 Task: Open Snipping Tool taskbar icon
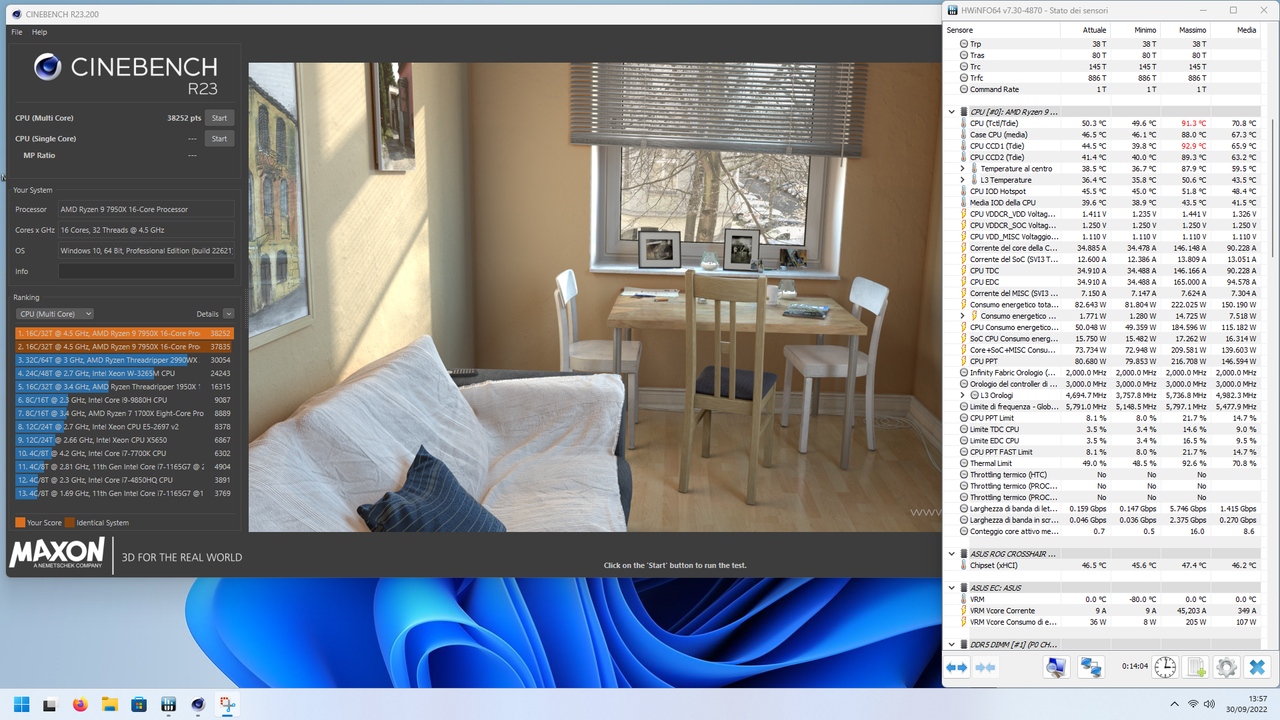coord(227,704)
